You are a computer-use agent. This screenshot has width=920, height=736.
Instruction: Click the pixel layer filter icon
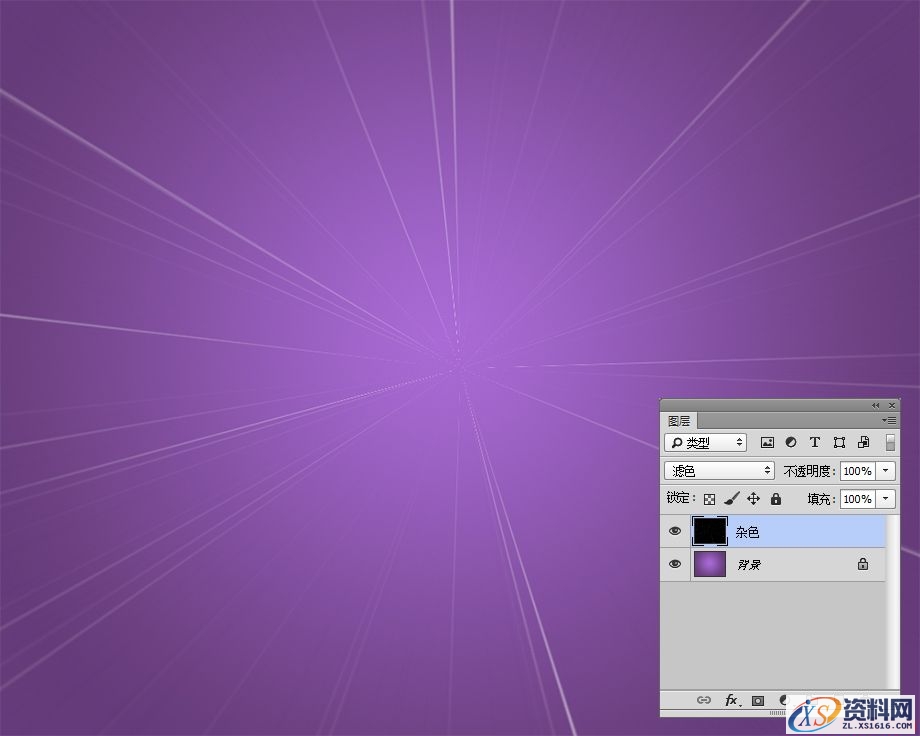click(767, 442)
